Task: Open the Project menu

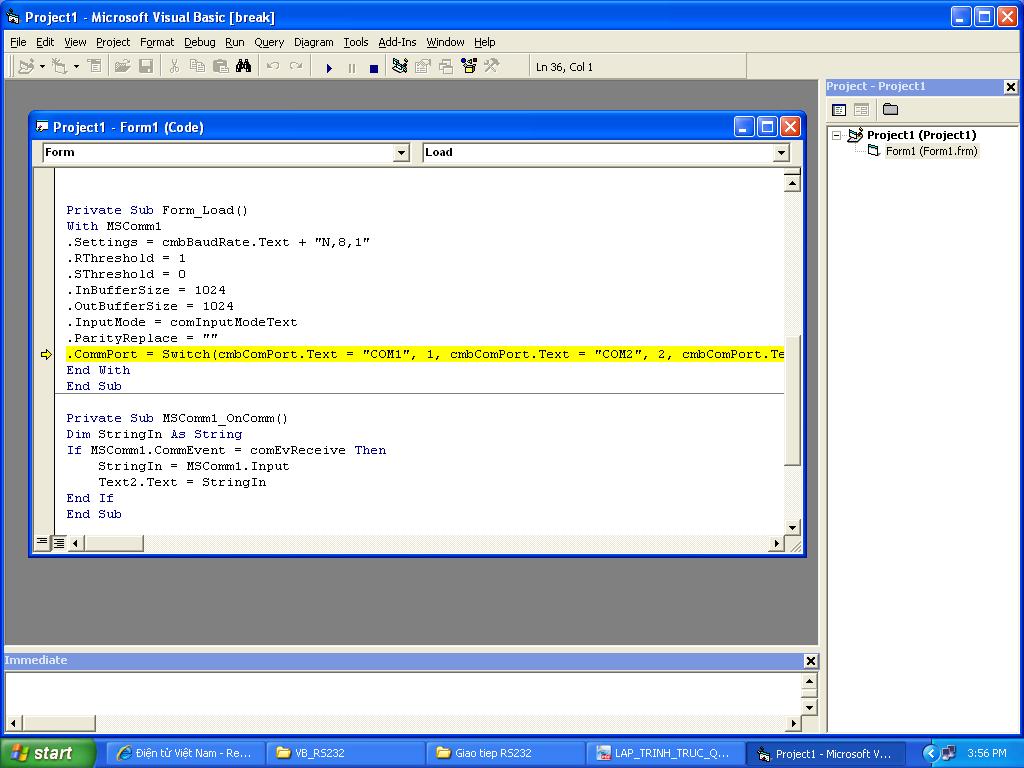Action: pos(113,42)
